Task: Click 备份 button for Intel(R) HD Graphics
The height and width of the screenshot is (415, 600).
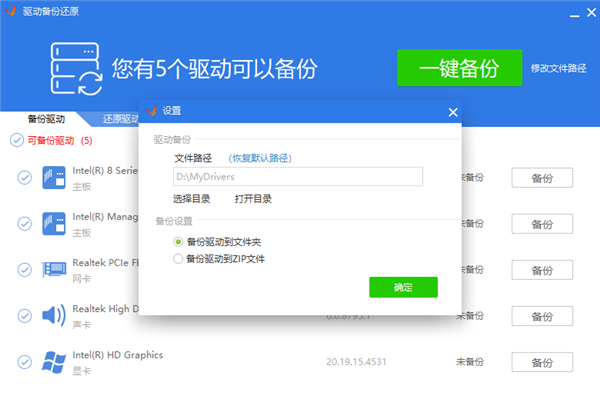Action: 542,362
